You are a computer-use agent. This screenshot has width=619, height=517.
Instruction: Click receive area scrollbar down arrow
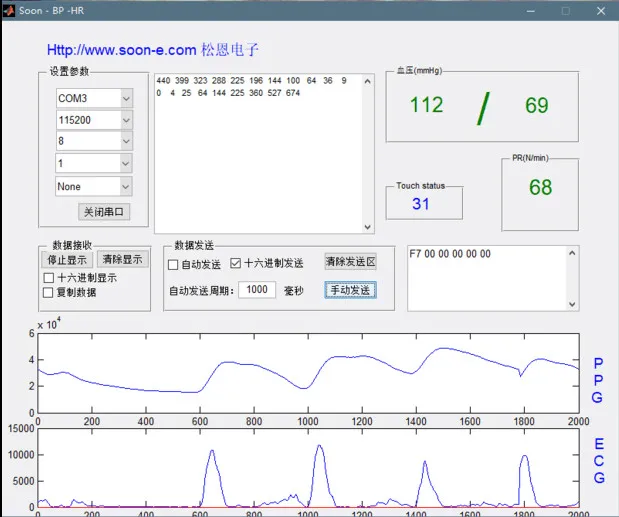(368, 227)
